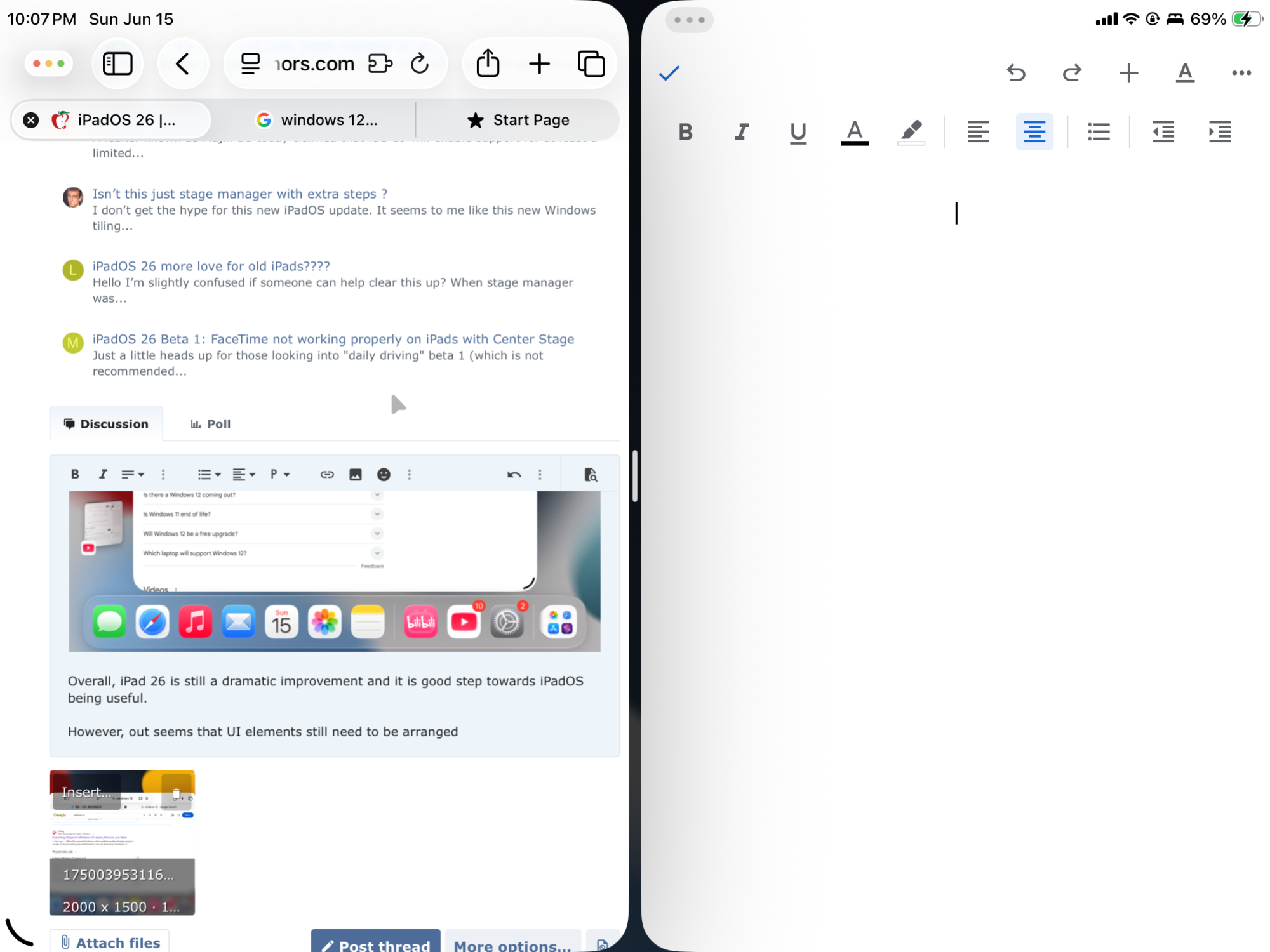Open Safari window controls dots
Screen dimensions: 1270x952
coord(49,63)
